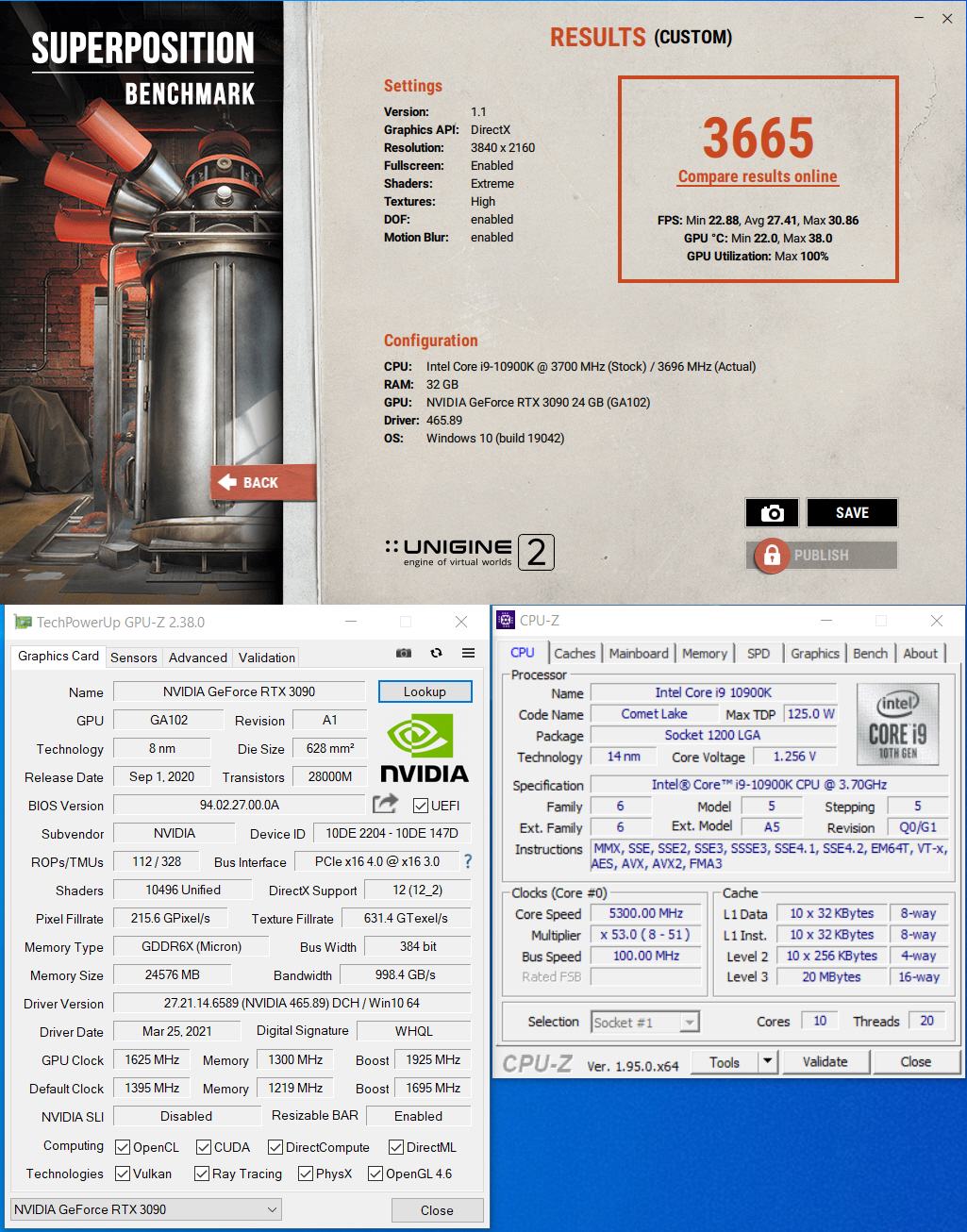Open the Caches tab in CPU-Z

pos(575,653)
